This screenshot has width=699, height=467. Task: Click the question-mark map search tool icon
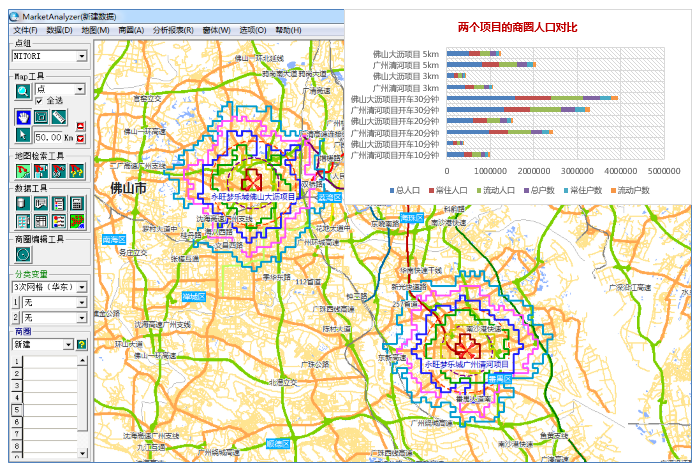pyautogui.click(x=77, y=171)
